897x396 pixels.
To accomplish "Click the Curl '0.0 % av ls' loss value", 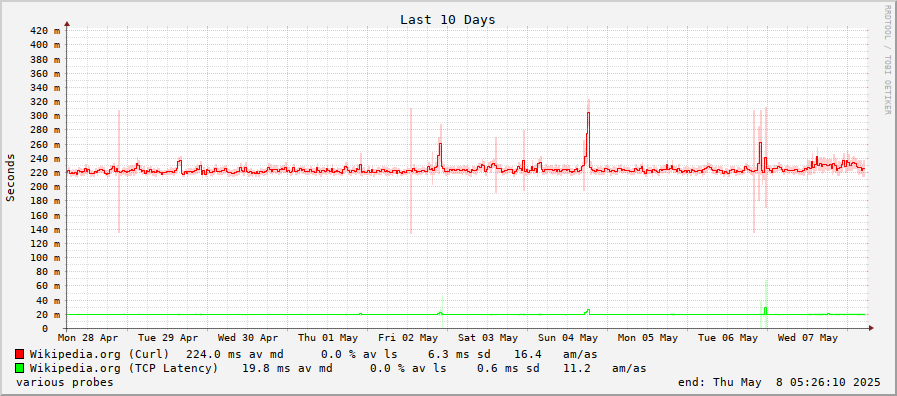I will tap(359, 354).
